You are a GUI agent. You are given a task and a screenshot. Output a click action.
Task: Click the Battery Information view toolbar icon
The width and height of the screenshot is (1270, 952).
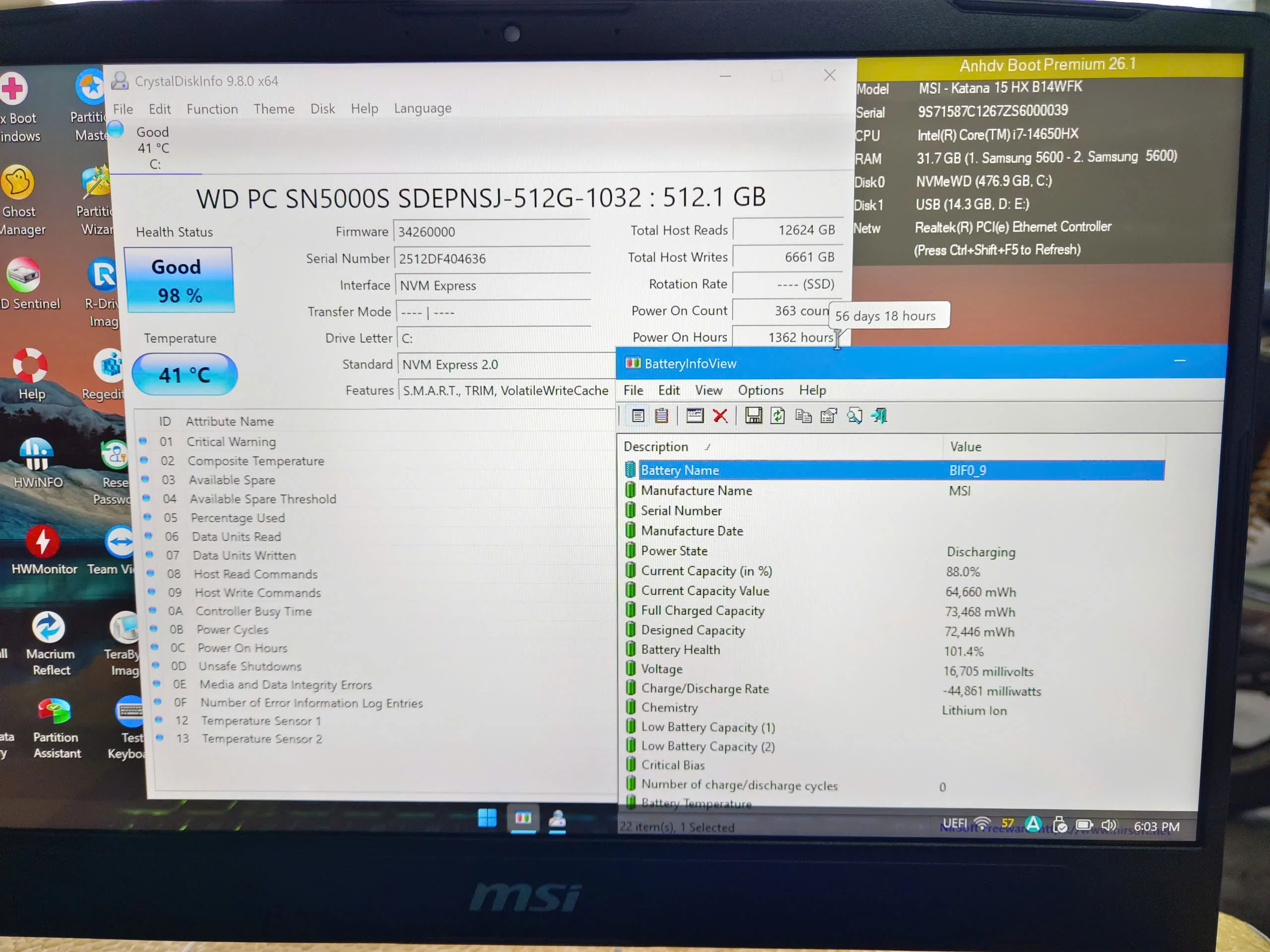tap(638, 416)
